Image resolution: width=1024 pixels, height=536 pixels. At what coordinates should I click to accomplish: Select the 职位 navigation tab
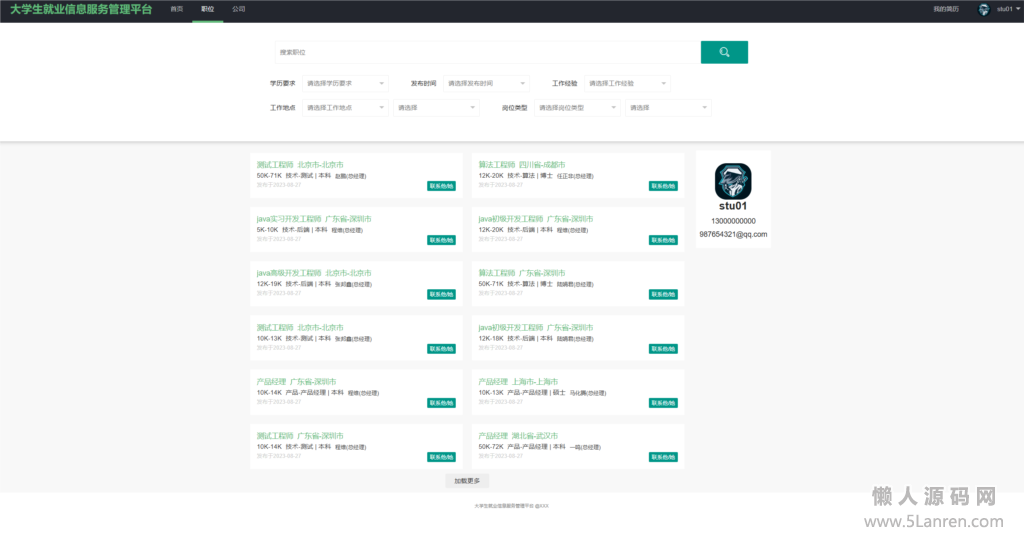(x=207, y=9)
